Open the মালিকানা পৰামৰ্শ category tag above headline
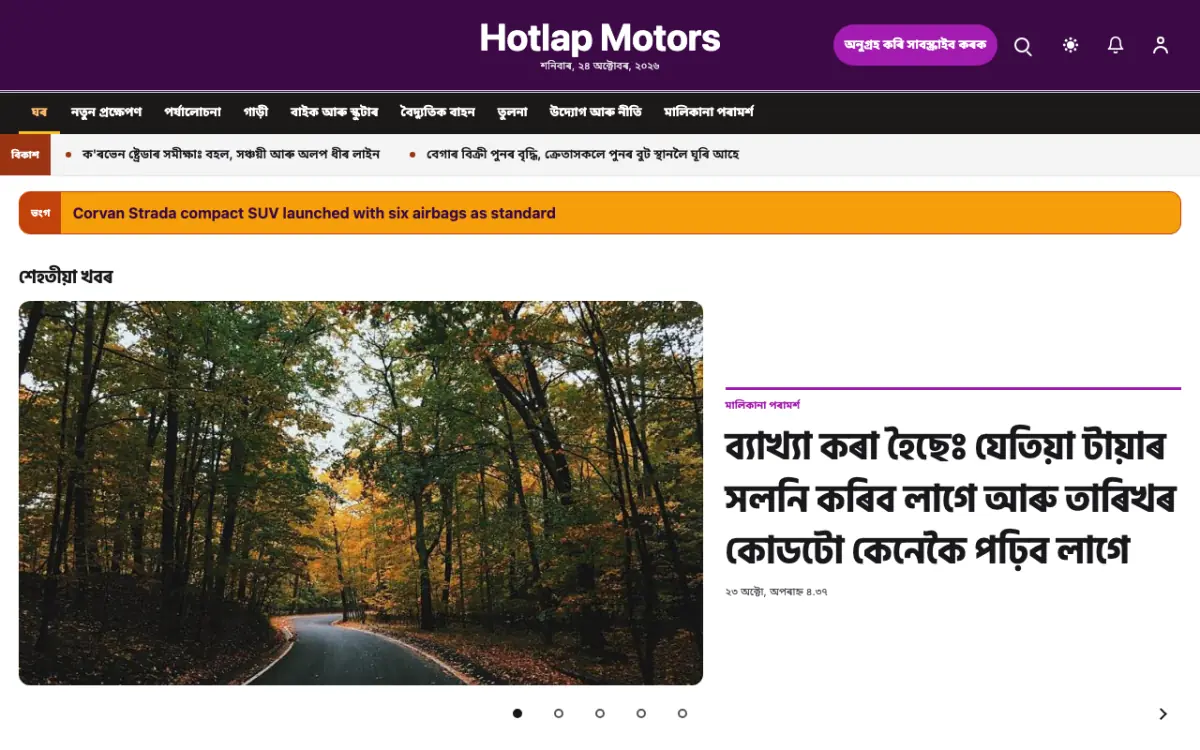Viewport: 1200px width, 750px height. 763,405
